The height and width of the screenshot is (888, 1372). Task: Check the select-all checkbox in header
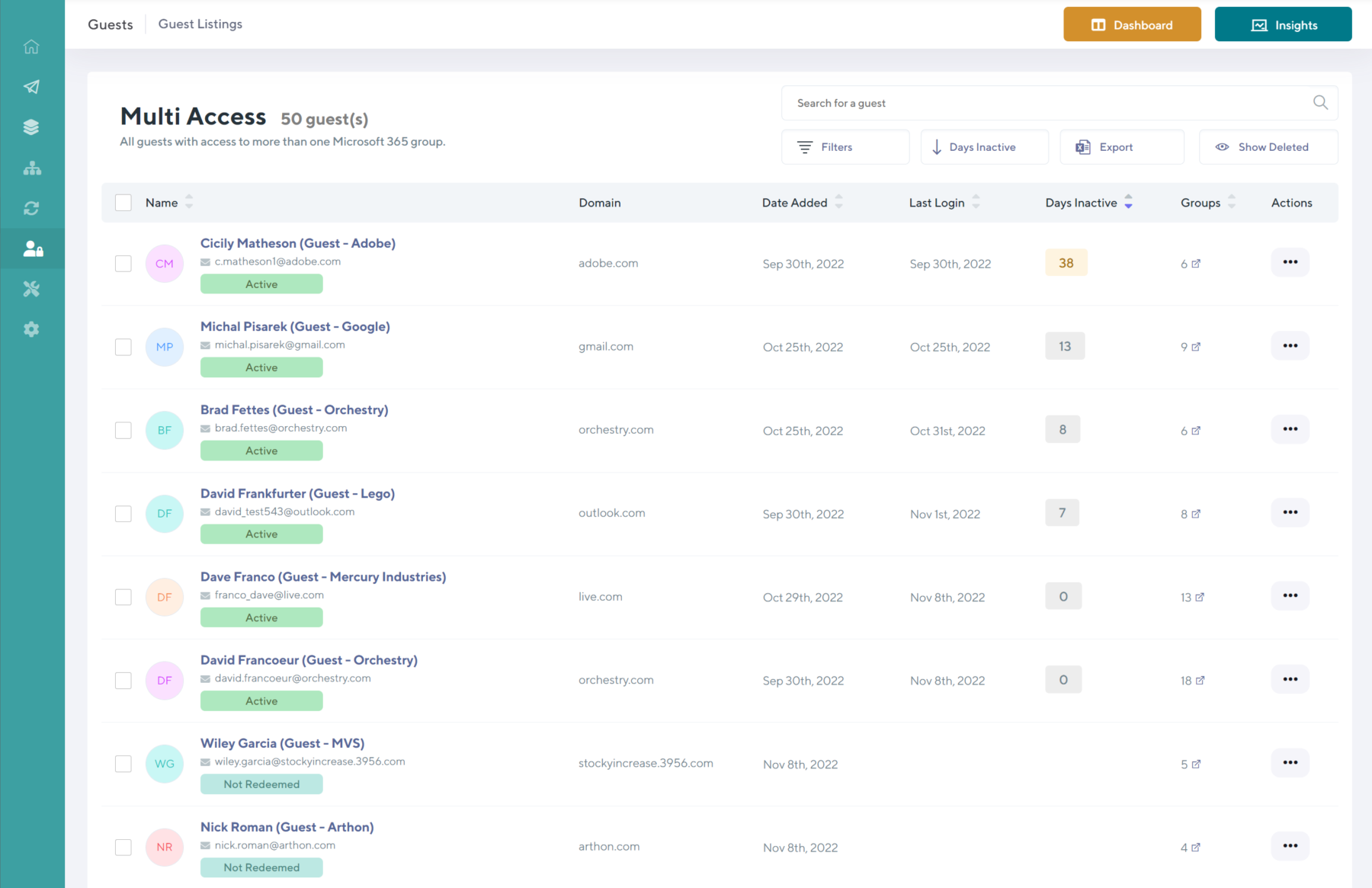pos(123,202)
